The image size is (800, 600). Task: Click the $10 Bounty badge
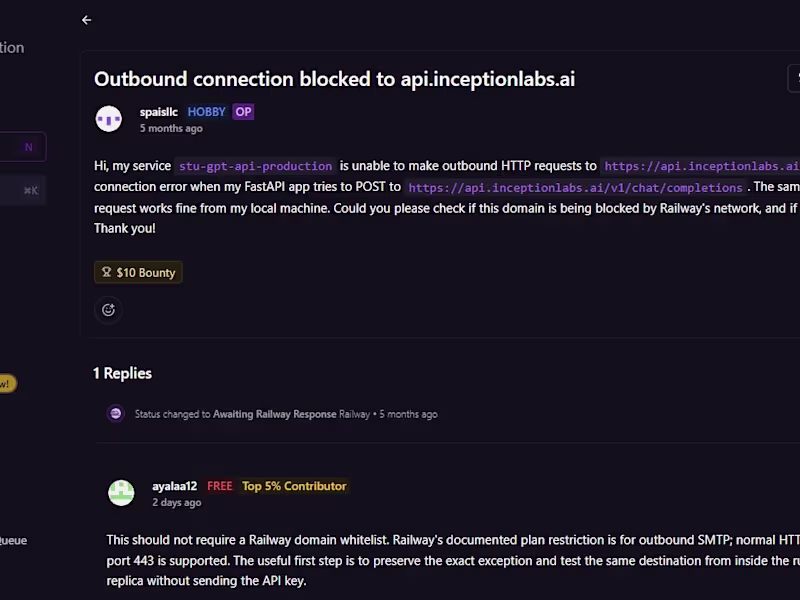pyautogui.click(x=138, y=272)
